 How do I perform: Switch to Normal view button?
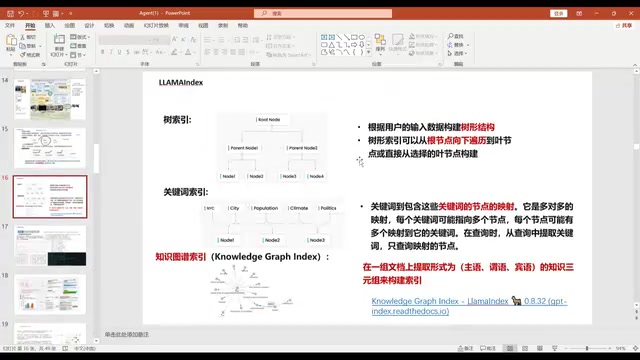coord(510,348)
